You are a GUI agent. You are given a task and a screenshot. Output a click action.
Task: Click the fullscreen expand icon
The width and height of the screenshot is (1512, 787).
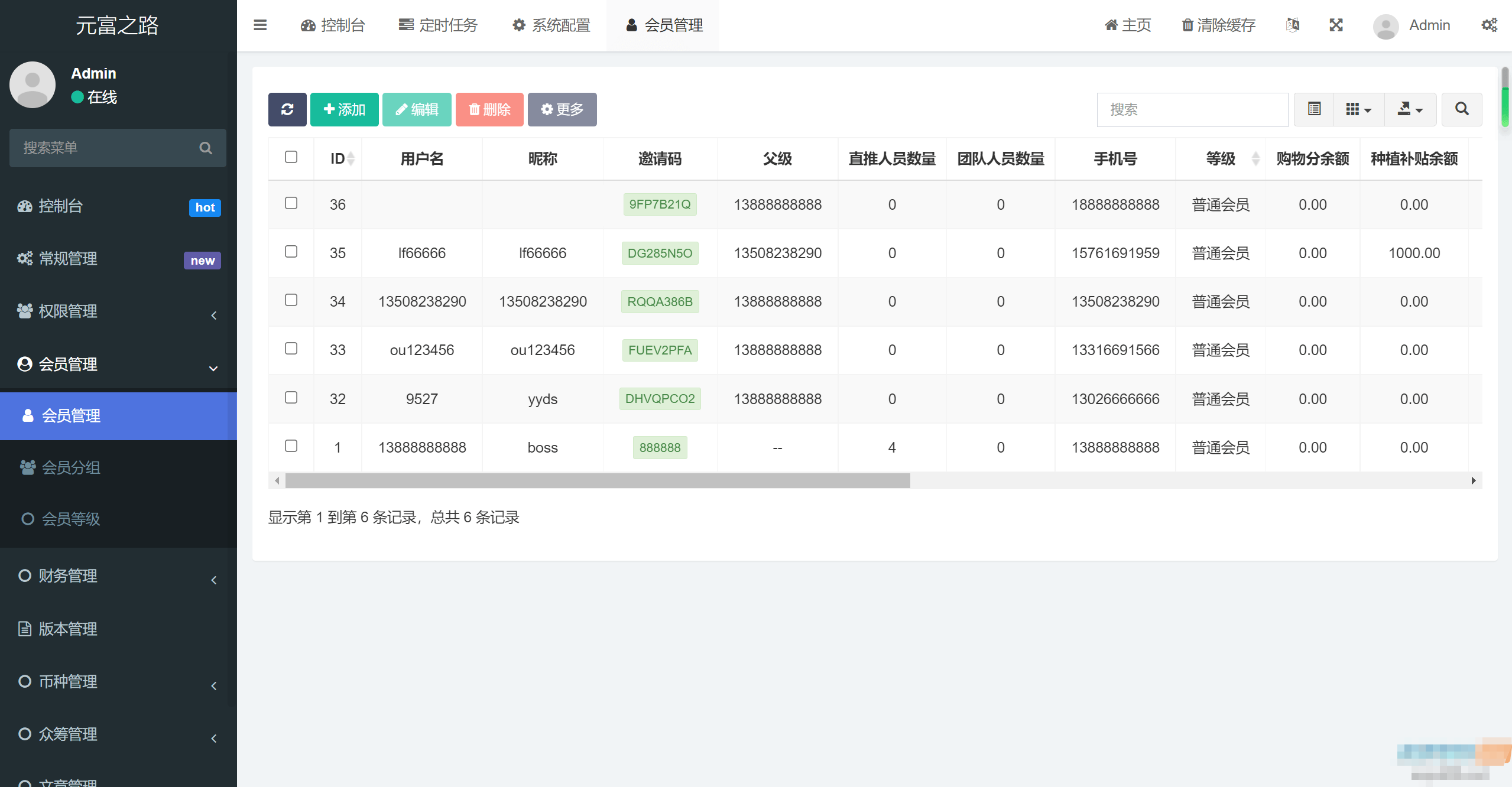(1336, 25)
